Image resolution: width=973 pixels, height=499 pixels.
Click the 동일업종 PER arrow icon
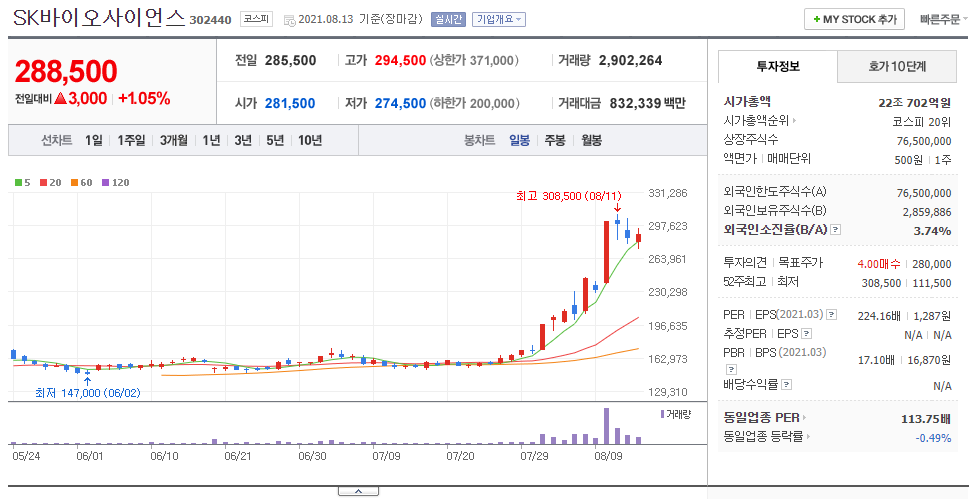click(804, 418)
